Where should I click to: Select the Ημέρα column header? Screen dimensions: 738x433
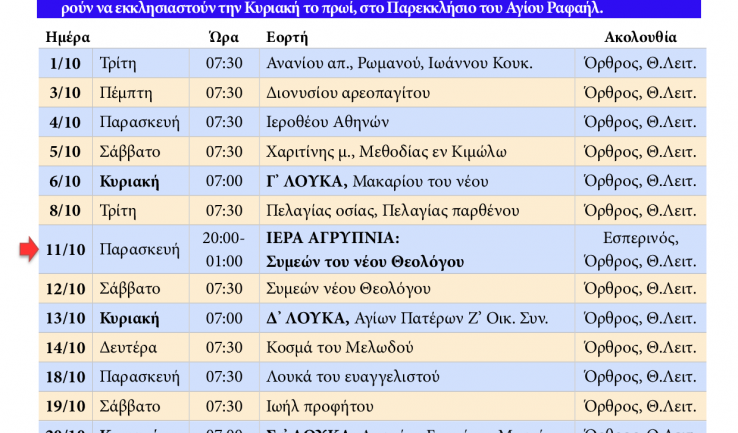68,37
